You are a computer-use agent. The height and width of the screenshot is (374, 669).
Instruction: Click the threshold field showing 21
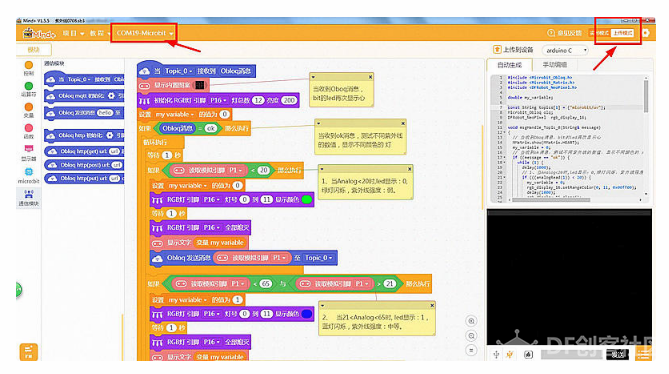[389, 284]
